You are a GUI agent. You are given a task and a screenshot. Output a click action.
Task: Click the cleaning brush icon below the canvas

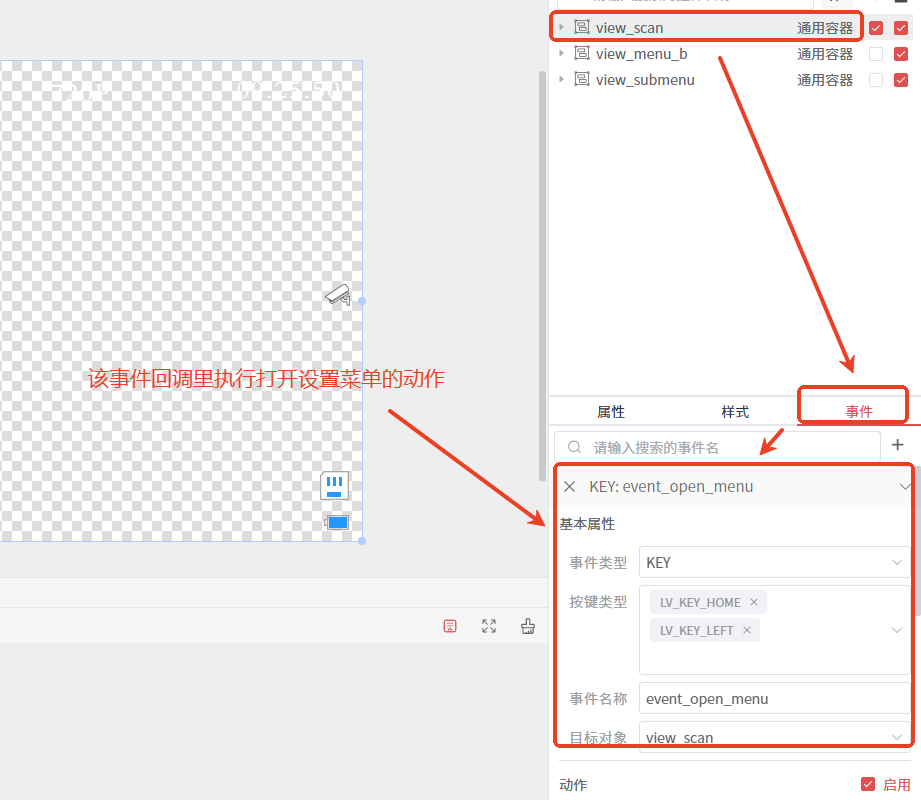tap(527, 626)
